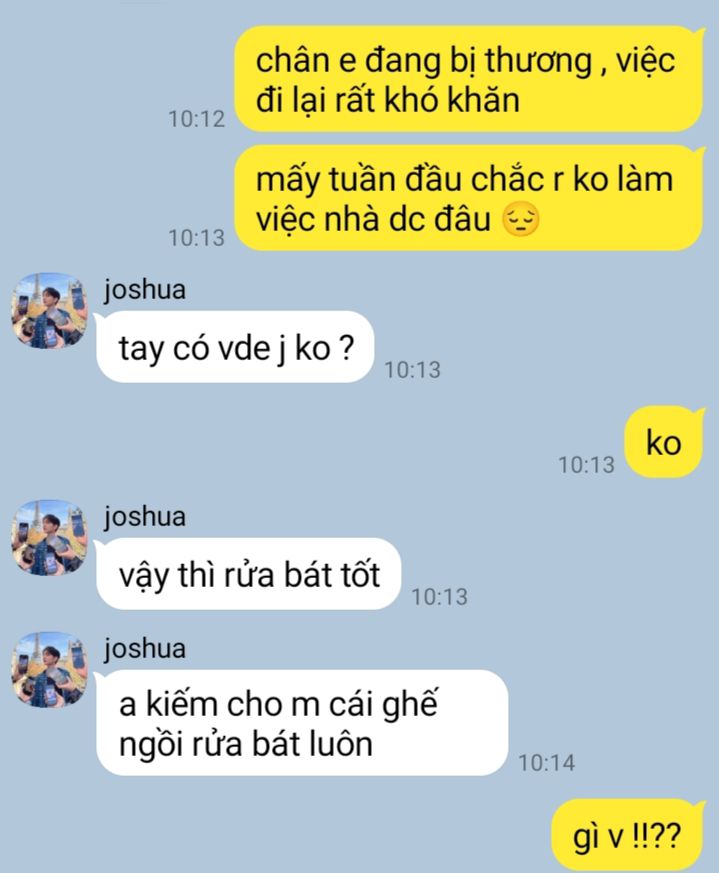Select white bubble 'a kiếm cho m cái ghế'
The image size is (719, 873).
coord(301,723)
